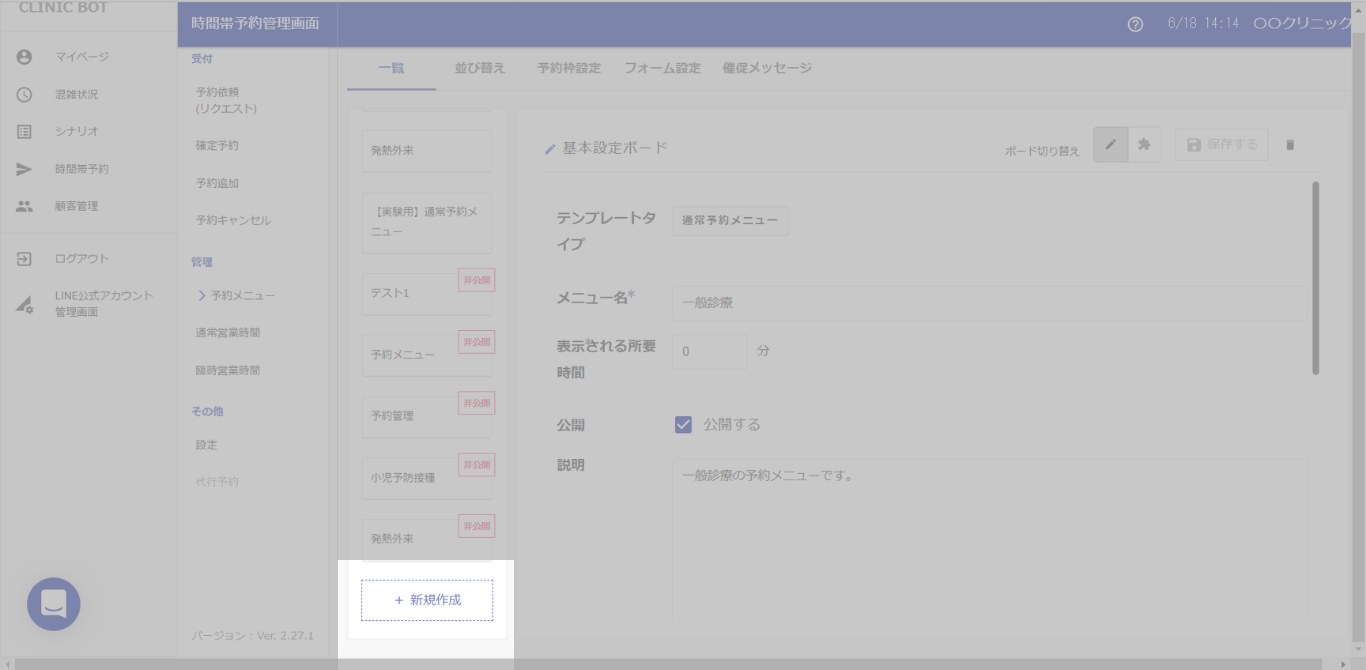The image size is (1366, 670).
Task: Click the 通常予約メニュー template type selector
Action: [x=730, y=221]
